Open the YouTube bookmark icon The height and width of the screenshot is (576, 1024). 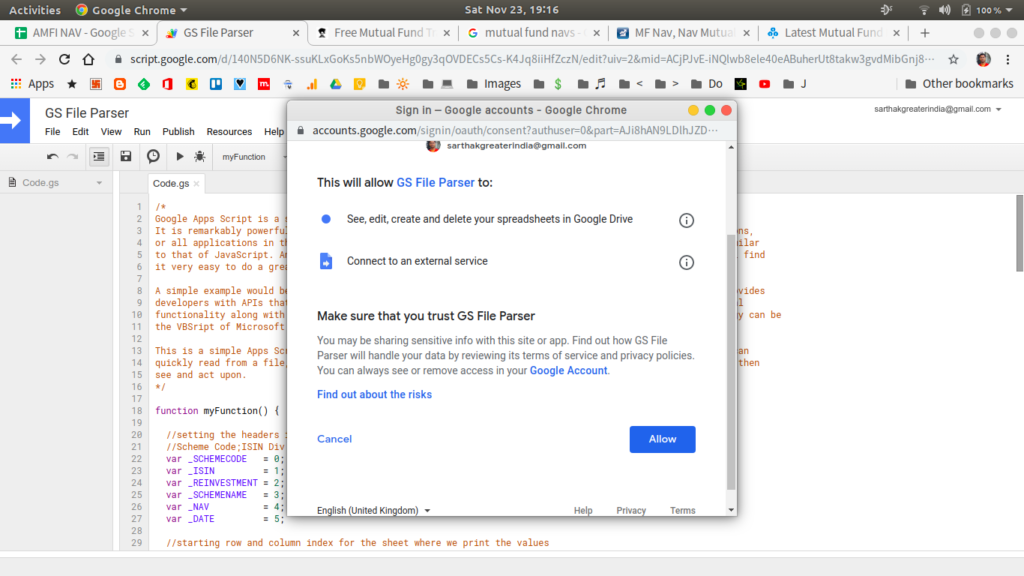765,84
